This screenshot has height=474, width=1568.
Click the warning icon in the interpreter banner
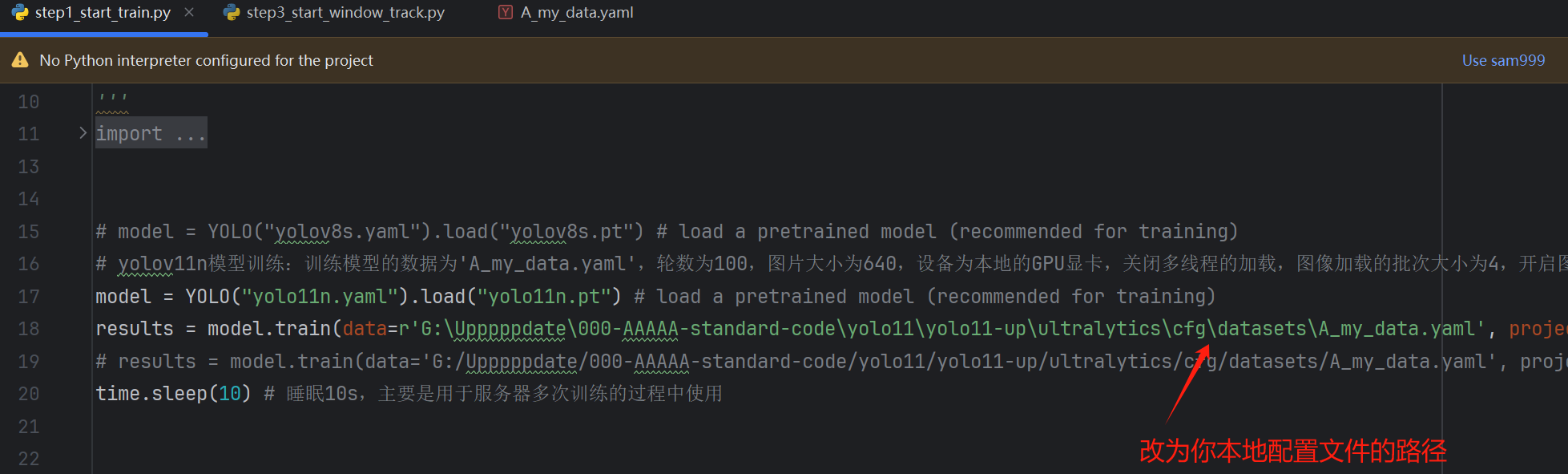(x=20, y=60)
